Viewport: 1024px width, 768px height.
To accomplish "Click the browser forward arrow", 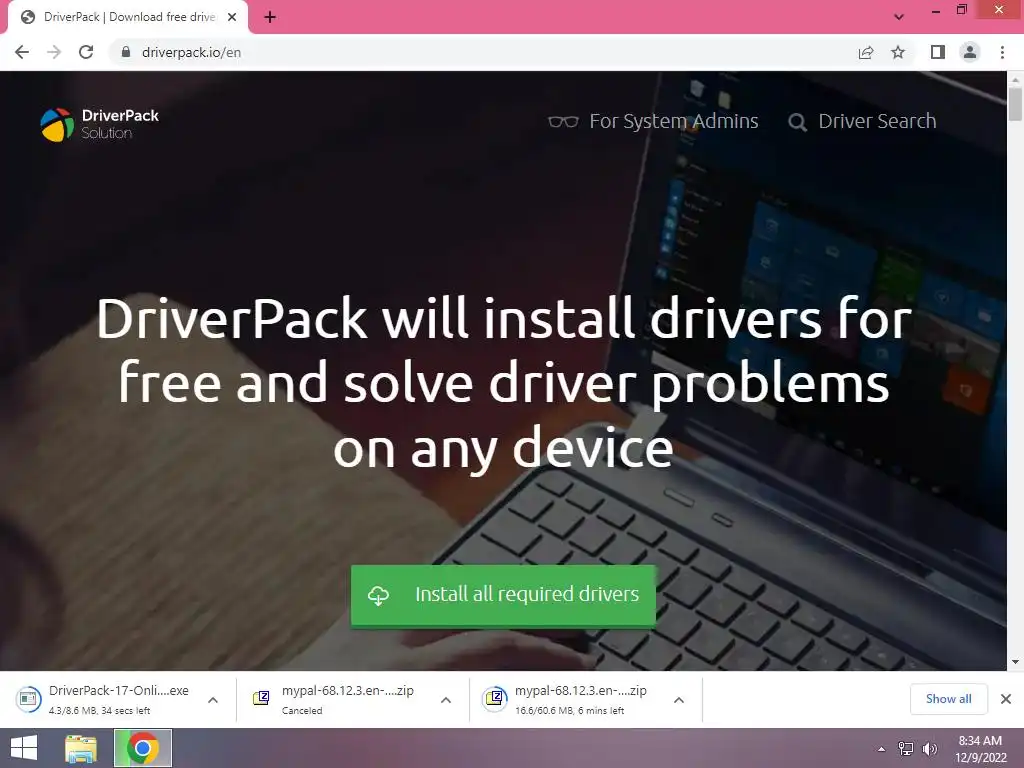I will click(x=54, y=52).
